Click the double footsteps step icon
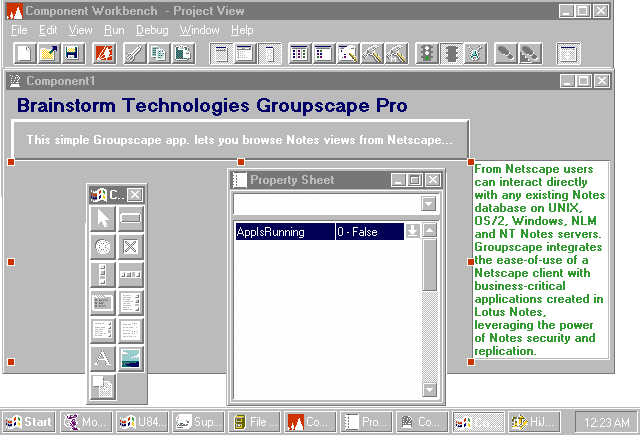 coord(530,53)
